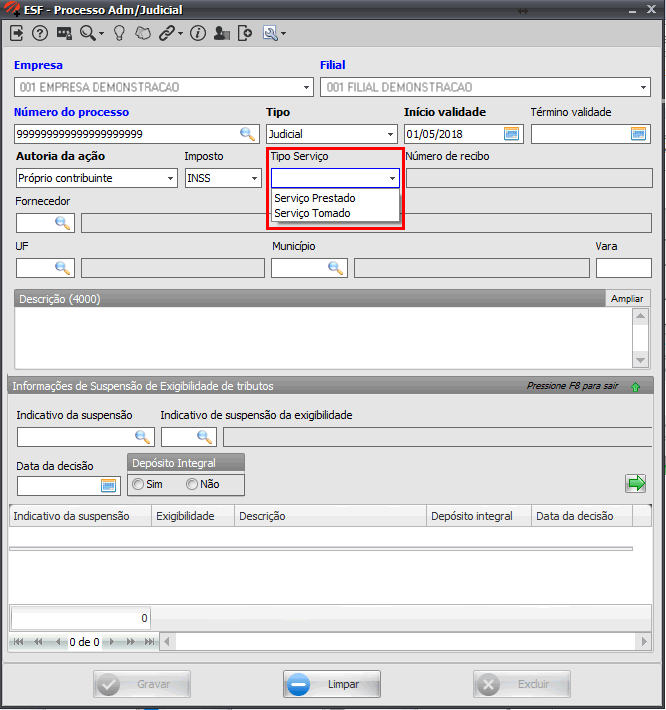Select Sim for Depósito Integral
This screenshot has width=666, height=710.
(138, 484)
